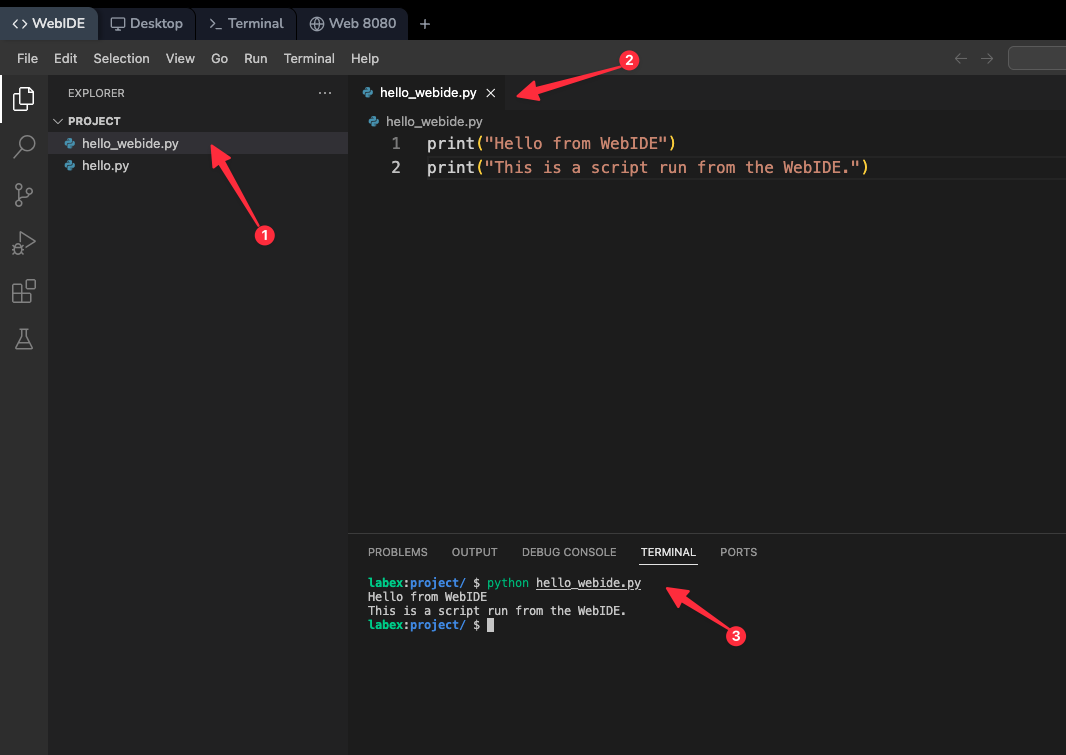Select the Search icon in activity bar
This screenshot has width=1066, height=755.
pos(23,147)
